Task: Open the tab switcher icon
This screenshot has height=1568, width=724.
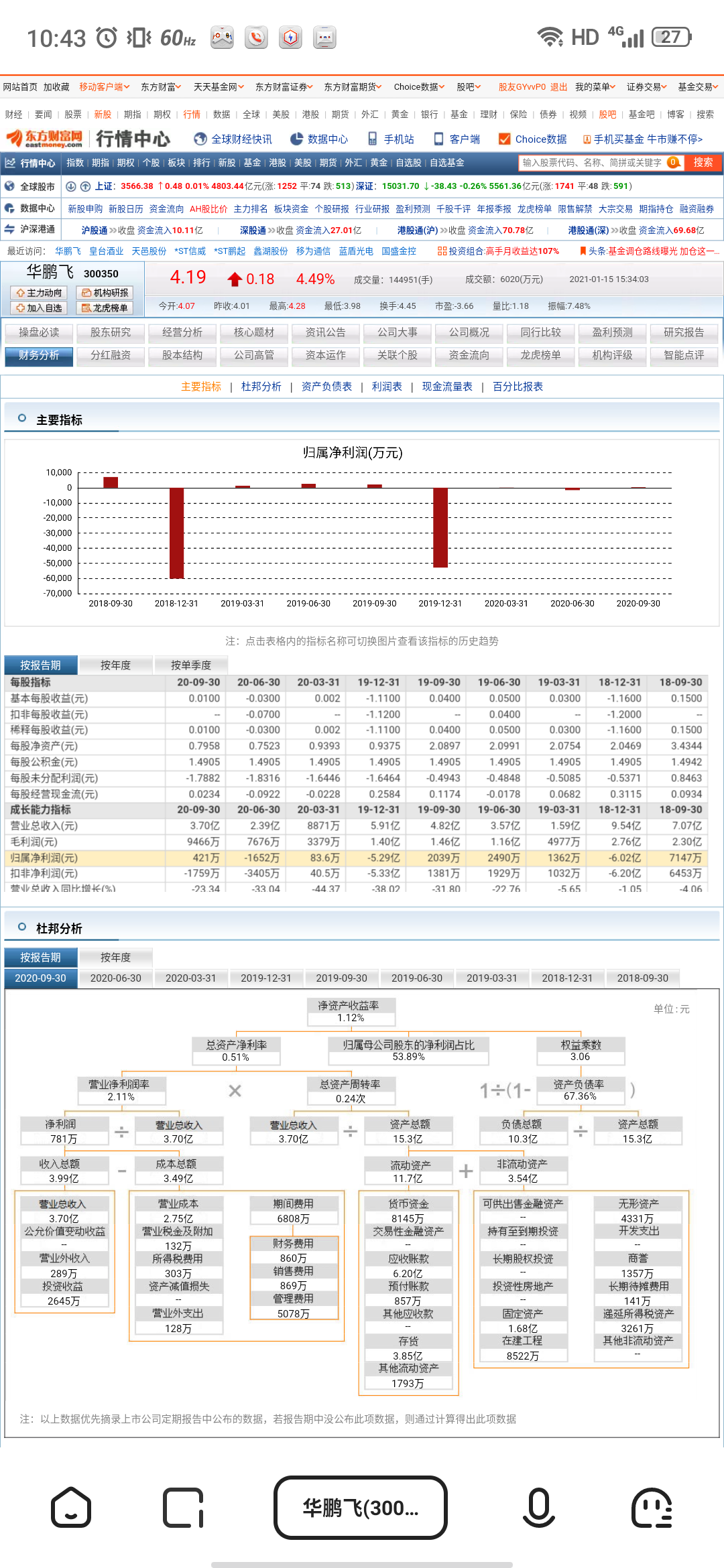Action: coord(183,1508)
